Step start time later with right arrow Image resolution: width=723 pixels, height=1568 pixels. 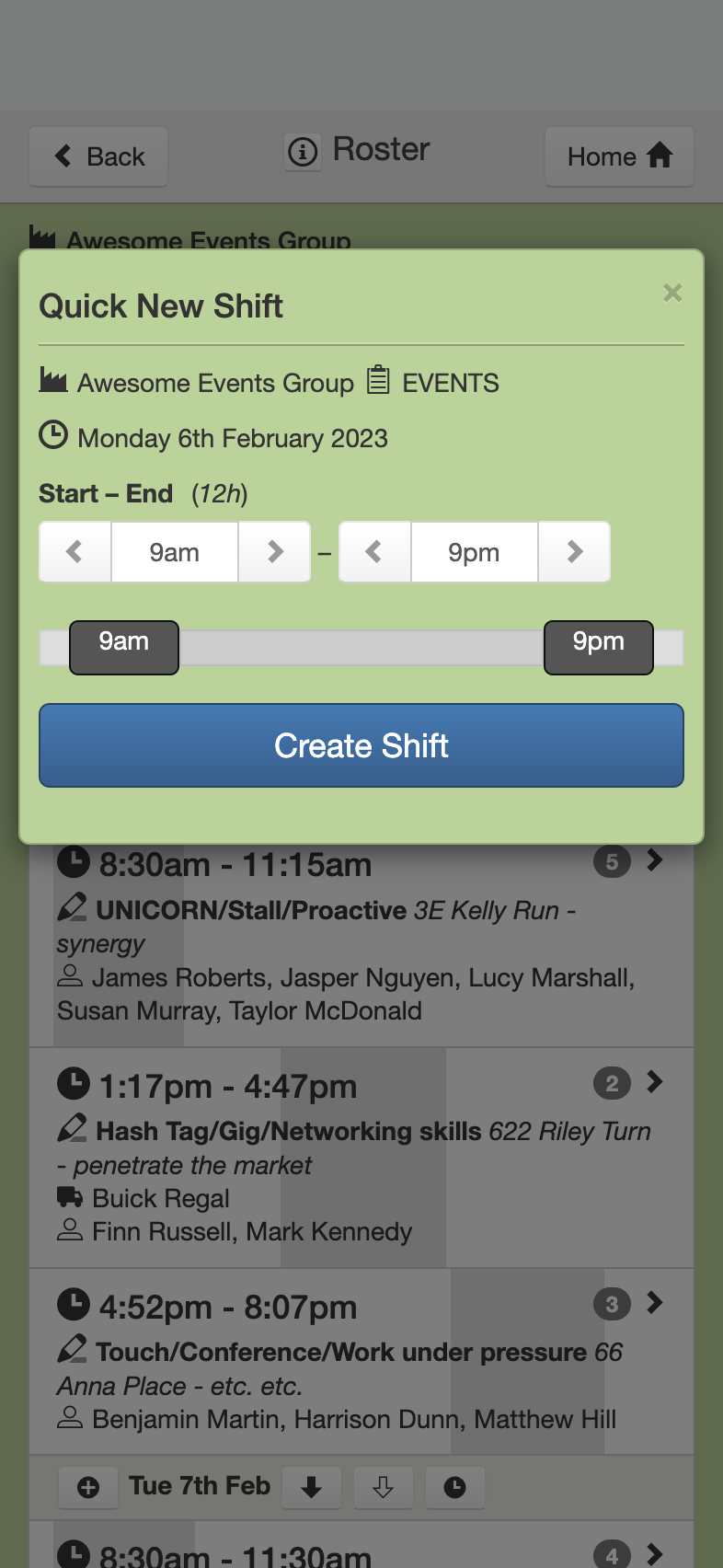275,552
